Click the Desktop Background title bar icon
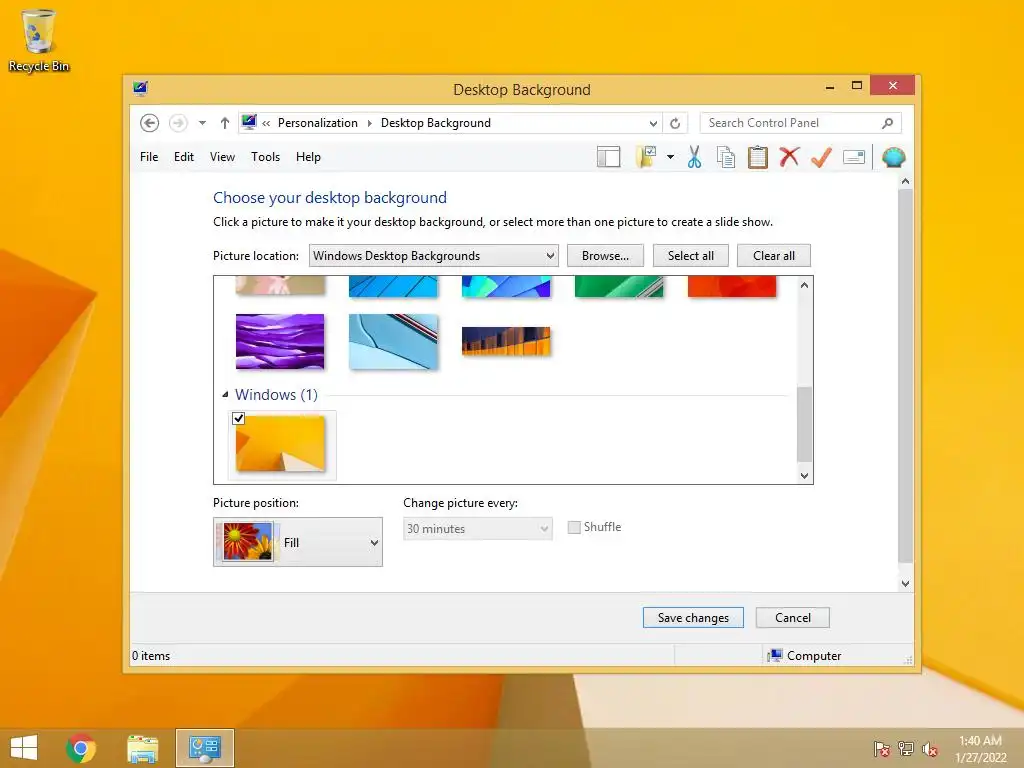Screen dimensions: 1024x768 140,88
